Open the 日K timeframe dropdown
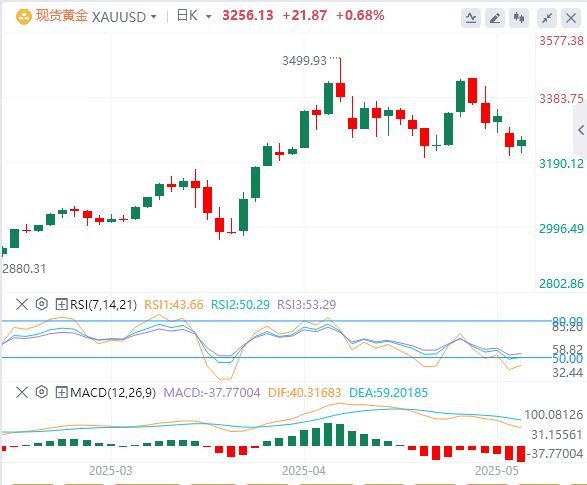The height and width of the screenshot is (485, 587). click(x=209, y=17)
